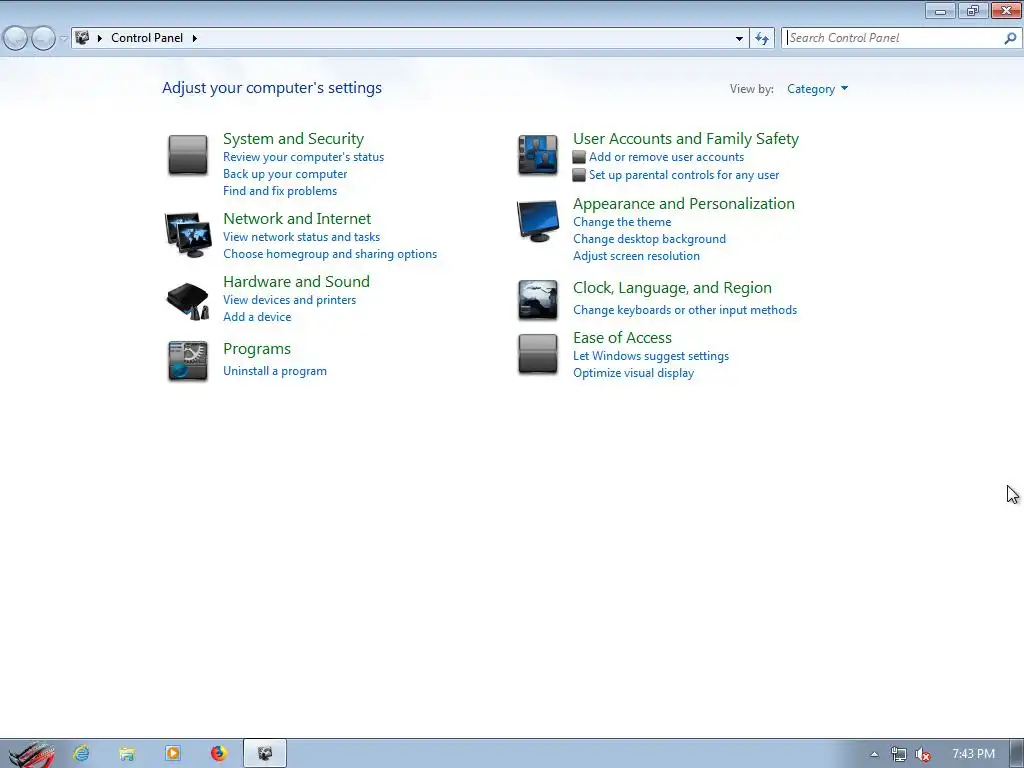
Task: Open the Programs heading
Action: (x=257, y=349)
